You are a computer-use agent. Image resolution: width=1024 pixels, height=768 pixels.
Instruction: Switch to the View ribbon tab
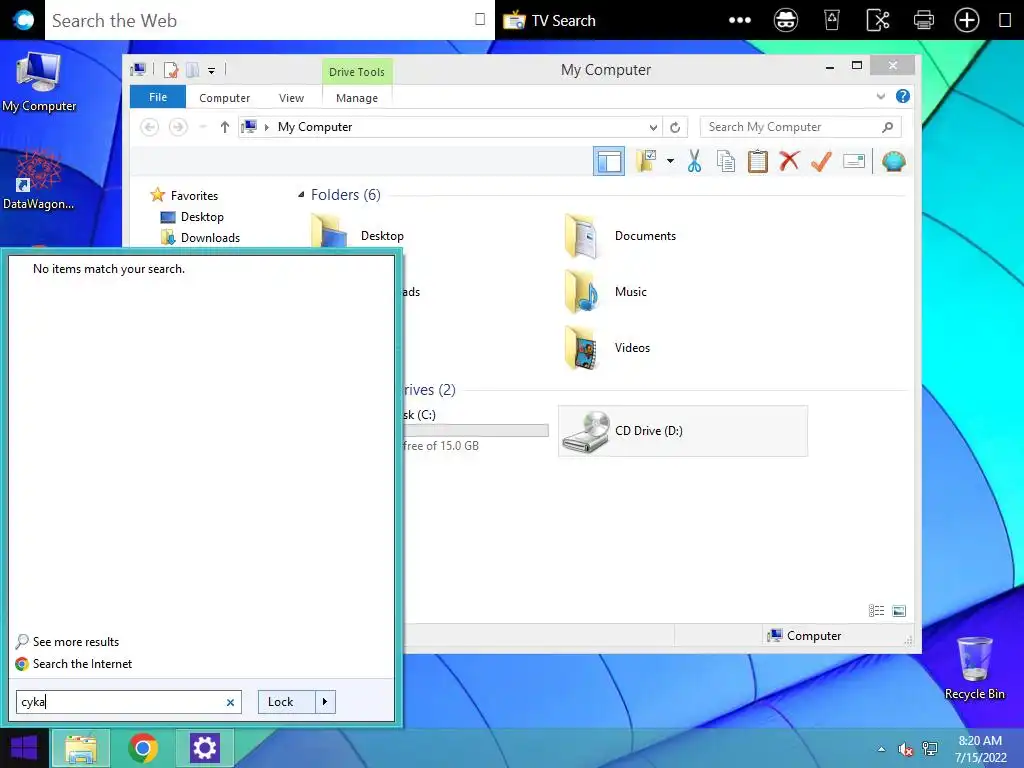[291, 98]
